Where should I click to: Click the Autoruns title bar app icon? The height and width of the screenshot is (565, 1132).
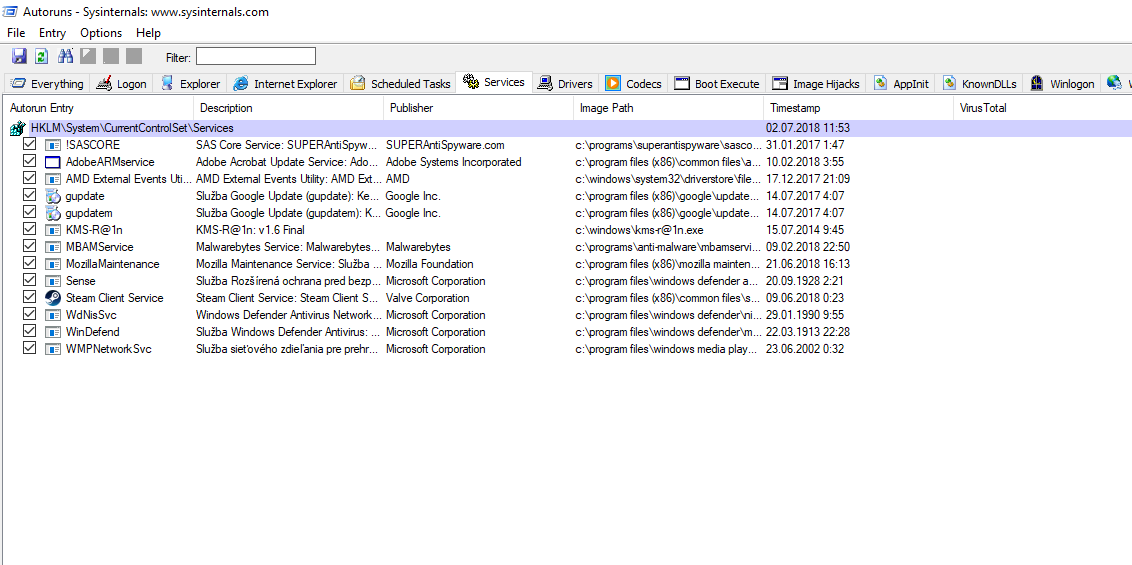point(11,12)
